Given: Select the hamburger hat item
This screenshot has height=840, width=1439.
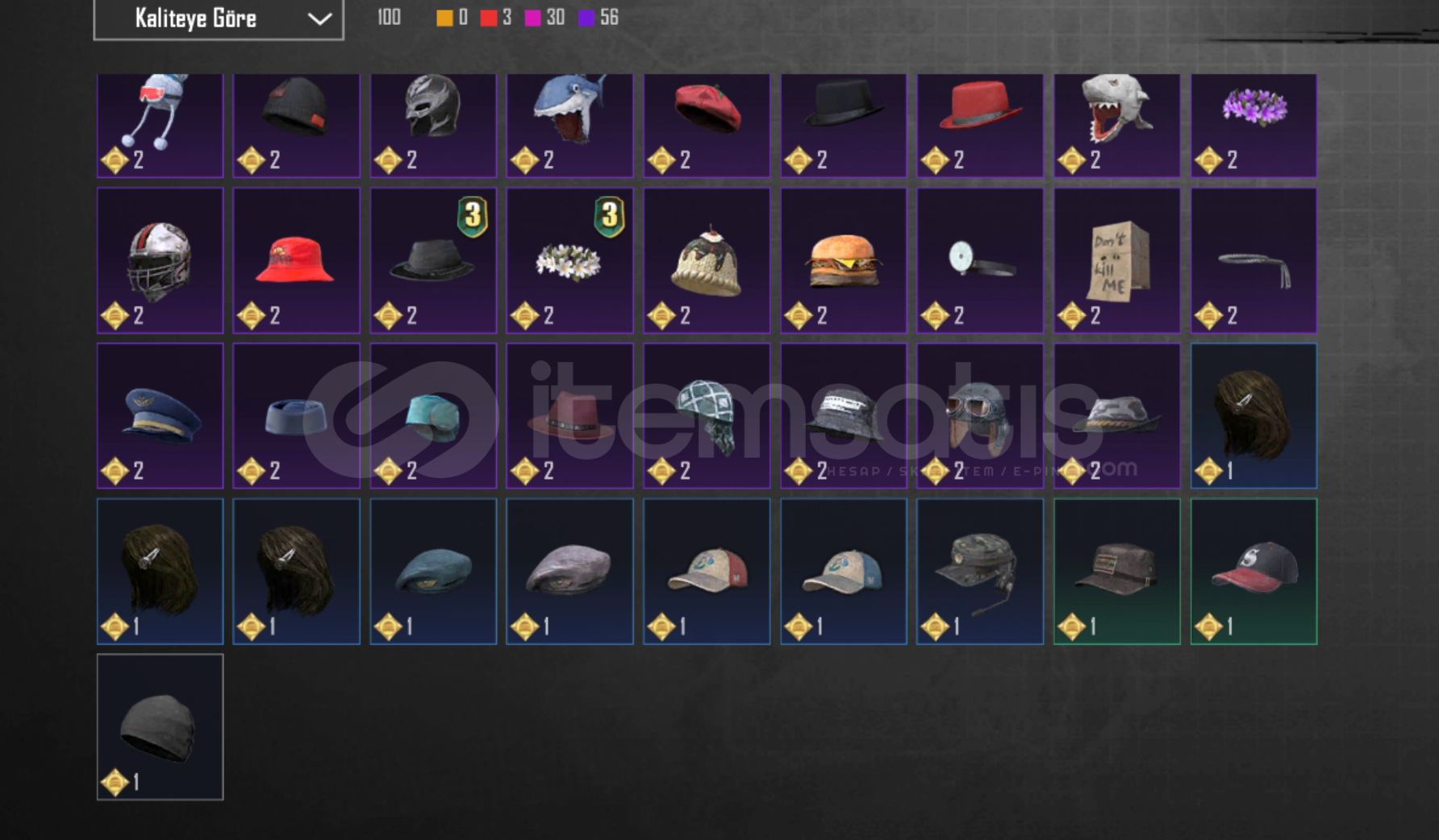Looking at the screenshot, I should click(x=843, y=260).
